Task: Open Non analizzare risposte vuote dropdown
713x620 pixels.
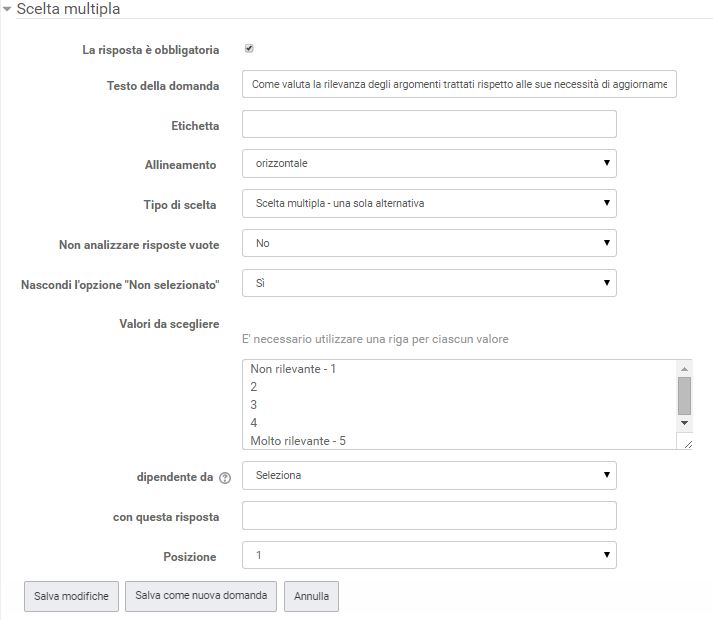Action: pos(429,243)
